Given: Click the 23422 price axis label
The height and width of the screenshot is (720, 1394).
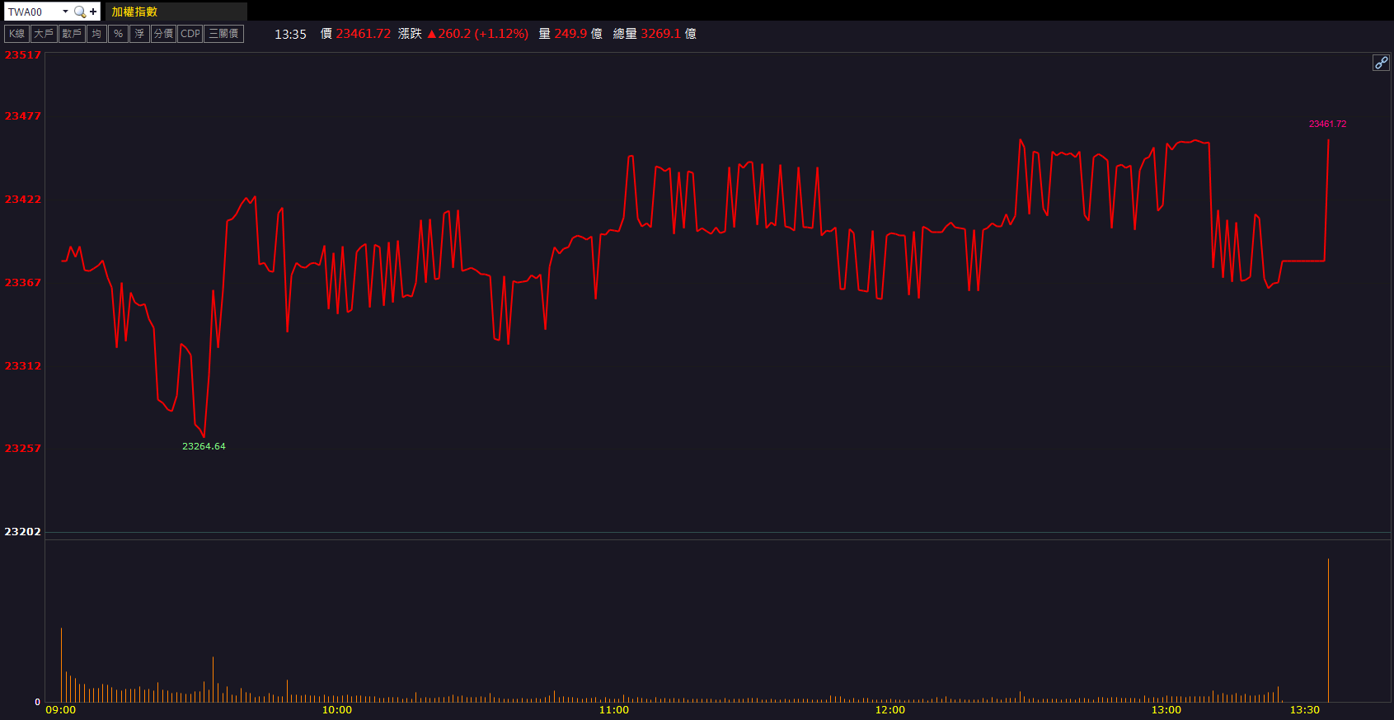Looking at the screenshot, I should pos(23,199).
